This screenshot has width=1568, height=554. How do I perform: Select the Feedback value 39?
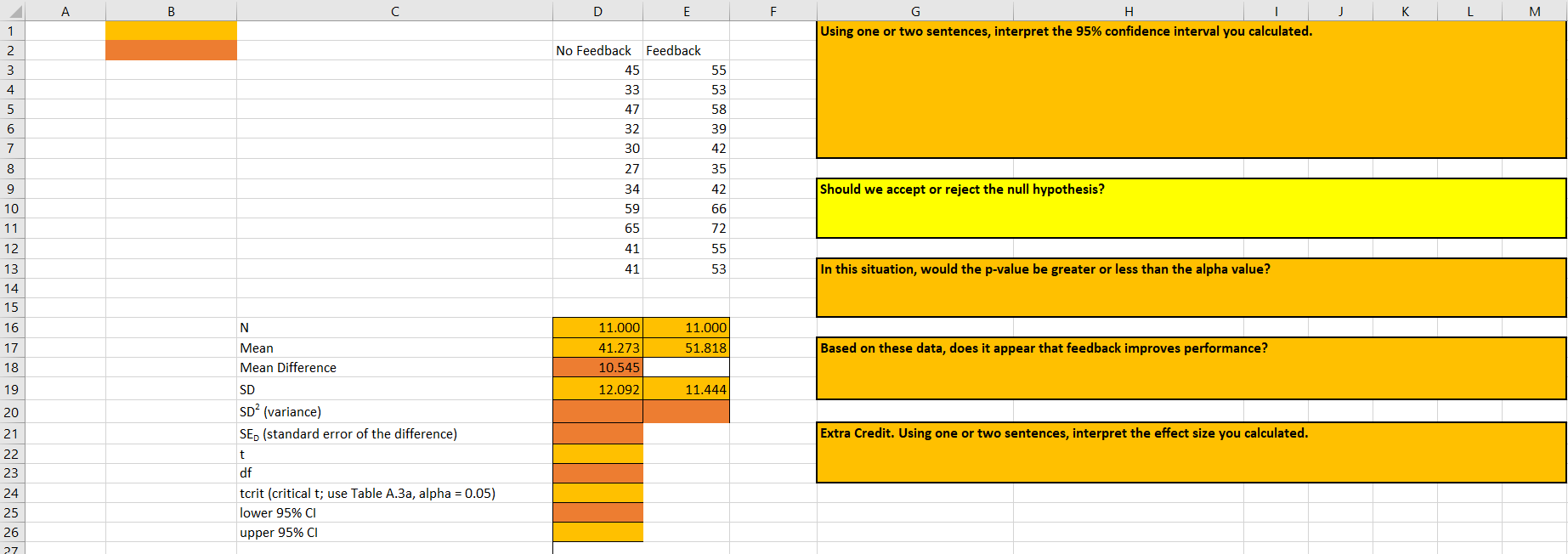coord(686,128)
